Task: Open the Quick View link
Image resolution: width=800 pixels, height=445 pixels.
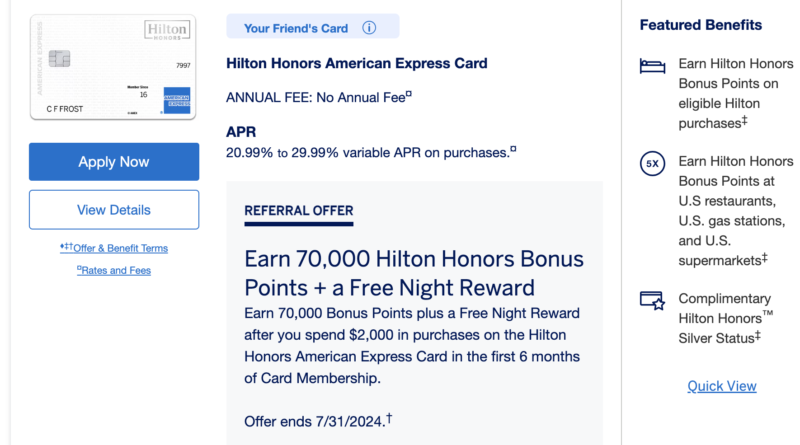Action: click(x=722, y=386)
